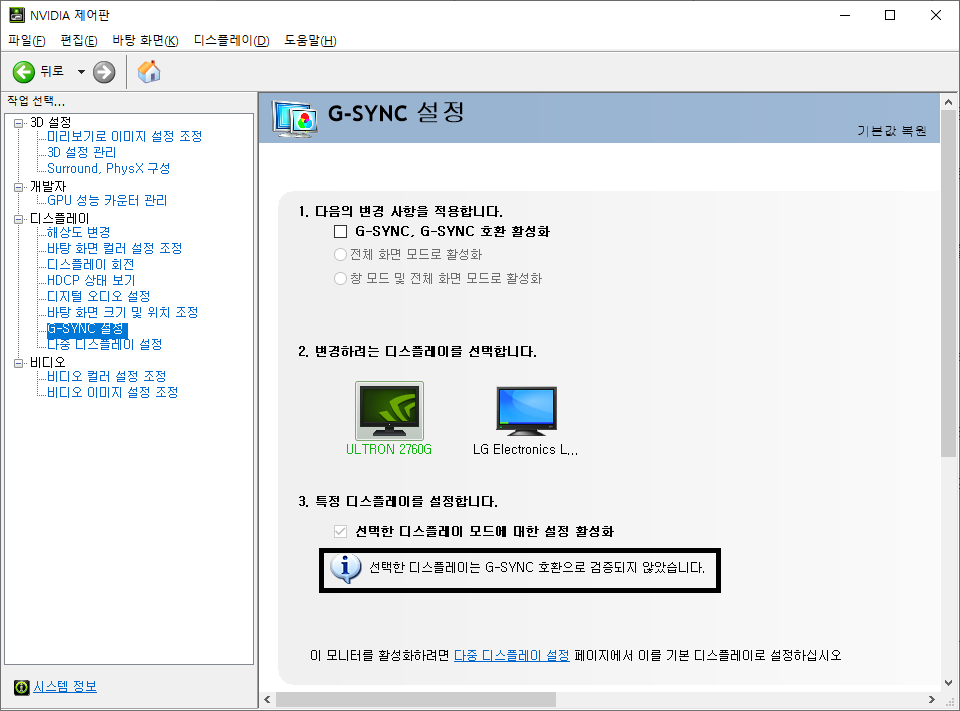Minimize the NVIDIA 제어판 window
960x711 pixels.
pyautogui.click(x=846, y=15)
